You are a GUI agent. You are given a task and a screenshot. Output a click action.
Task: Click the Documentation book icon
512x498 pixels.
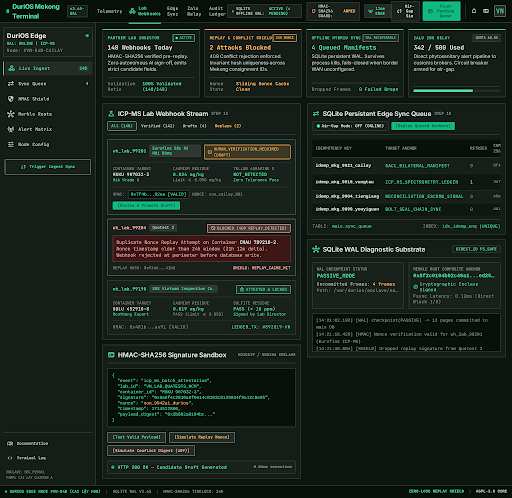point(10,443)
